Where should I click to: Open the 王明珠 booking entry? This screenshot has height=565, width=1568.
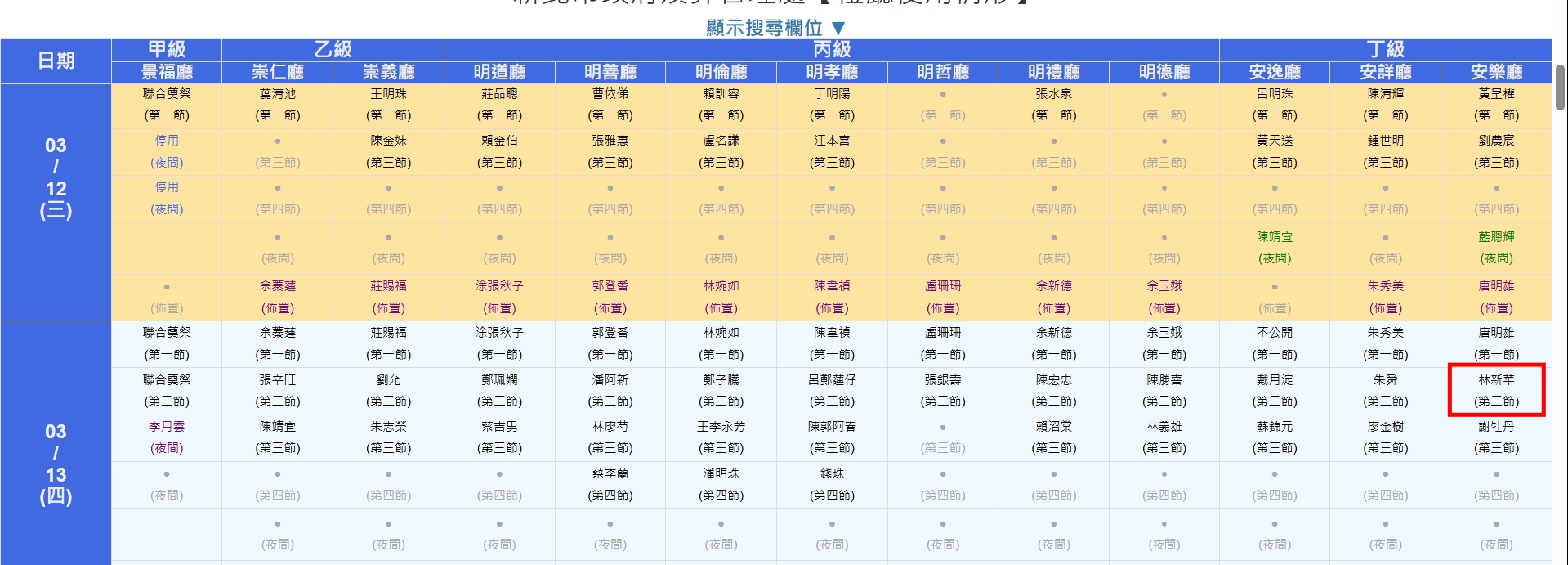pos(388,105)
